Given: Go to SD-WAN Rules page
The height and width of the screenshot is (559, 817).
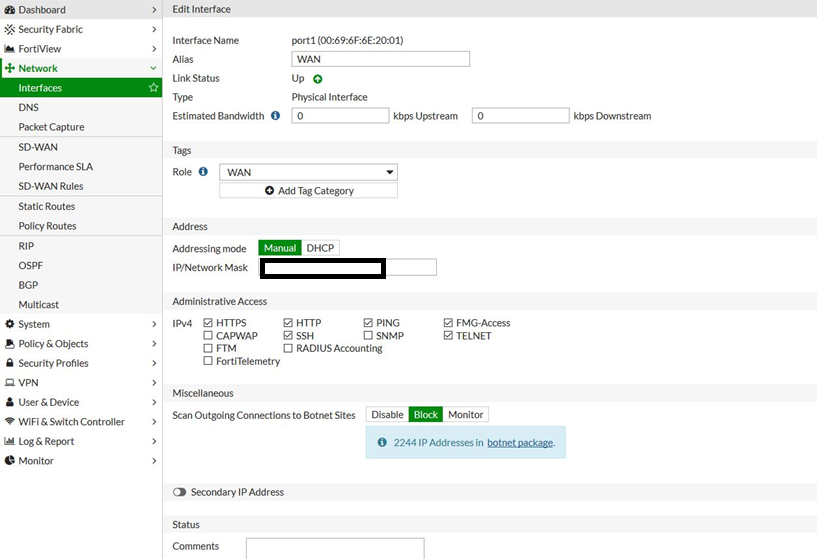Looking at the screenshot, I should [51, 186].
